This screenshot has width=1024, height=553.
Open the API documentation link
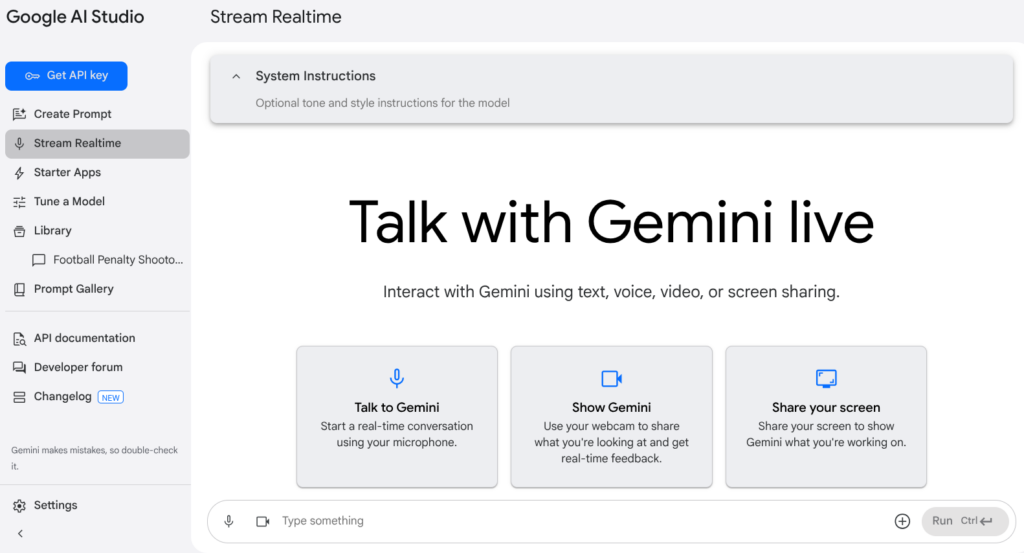tap(97, 338)
